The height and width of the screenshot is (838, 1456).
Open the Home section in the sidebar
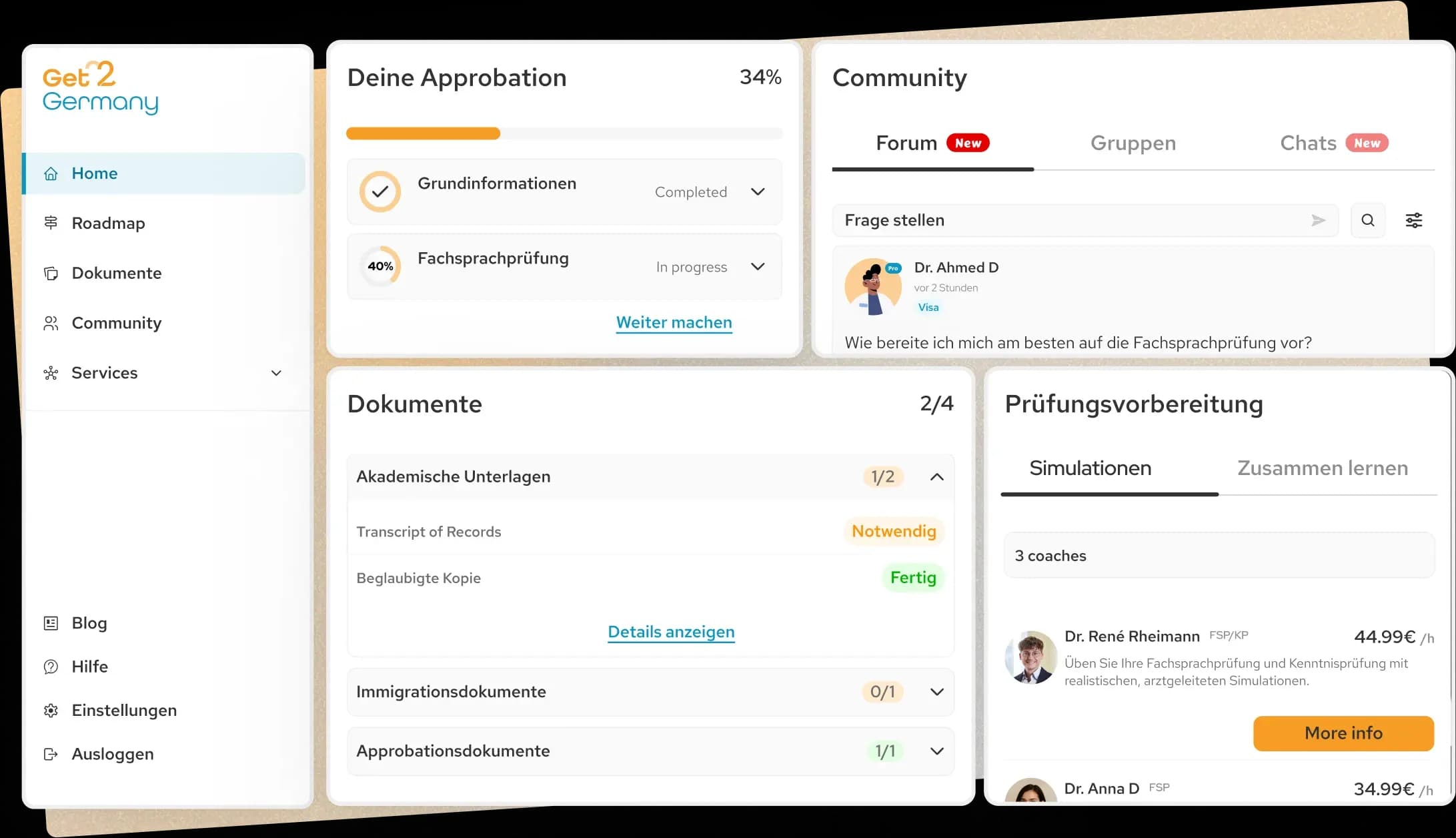[x=51, y=173]
